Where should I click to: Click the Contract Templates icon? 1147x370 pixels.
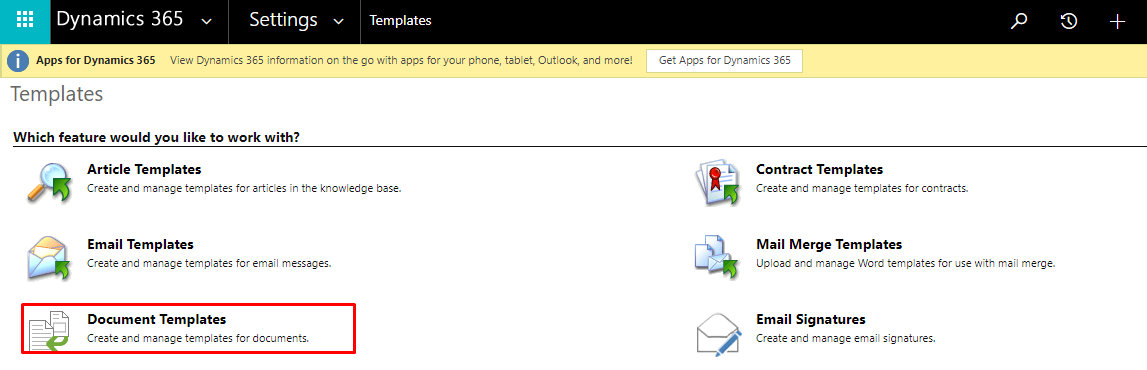coord(717,181)
